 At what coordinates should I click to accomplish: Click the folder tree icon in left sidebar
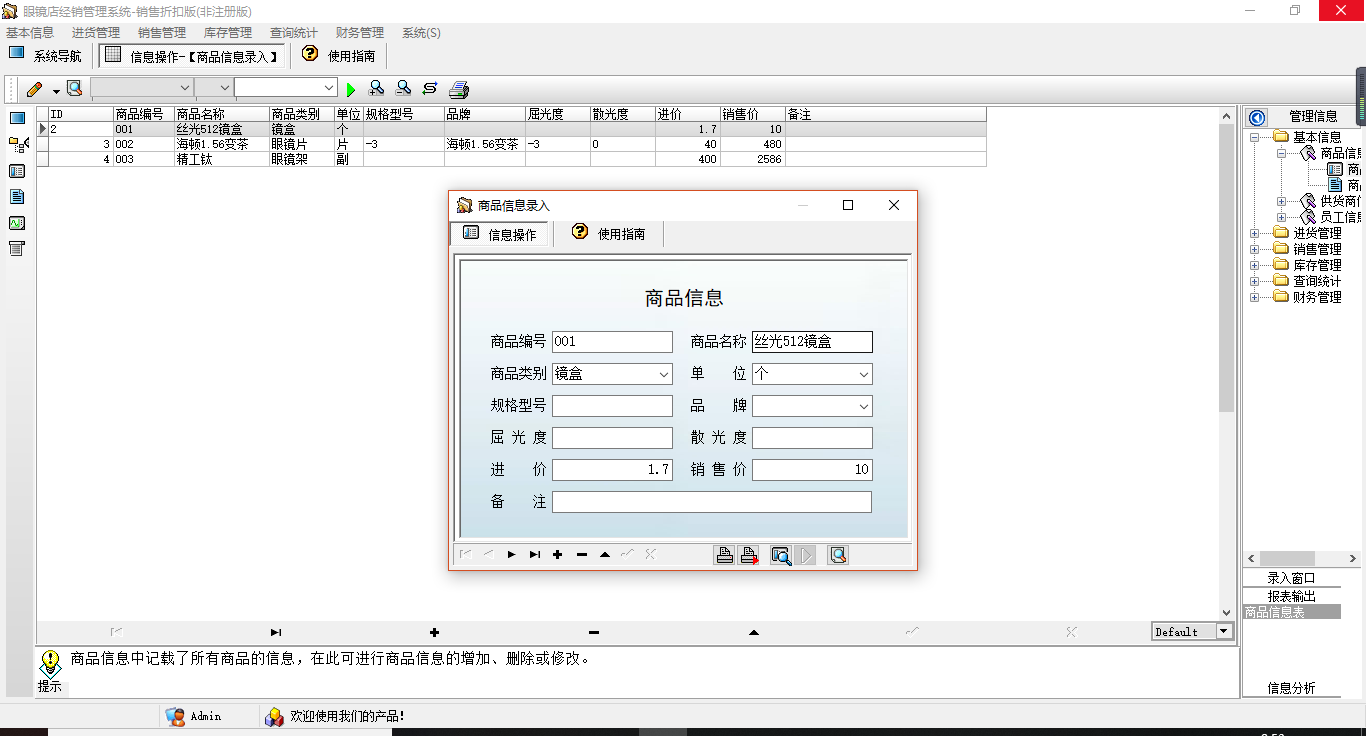[17, 145]
